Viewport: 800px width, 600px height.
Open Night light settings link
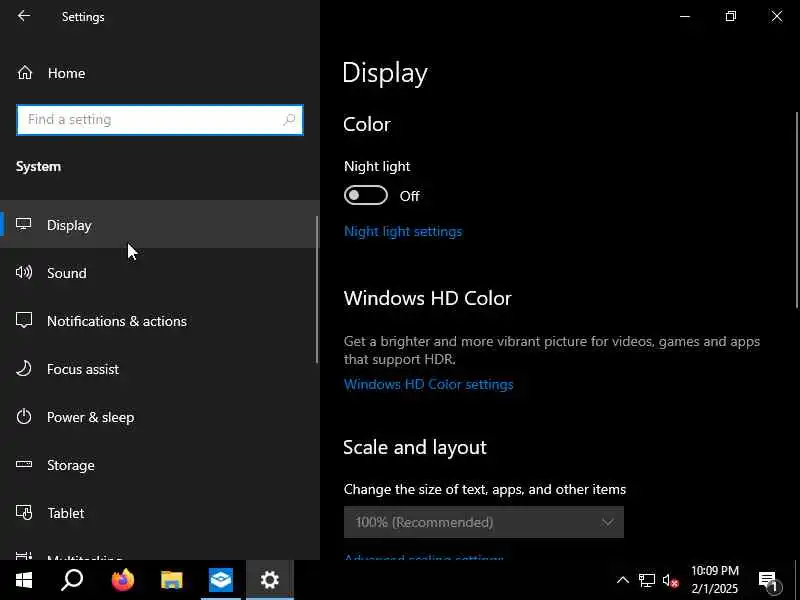[403, 231]
